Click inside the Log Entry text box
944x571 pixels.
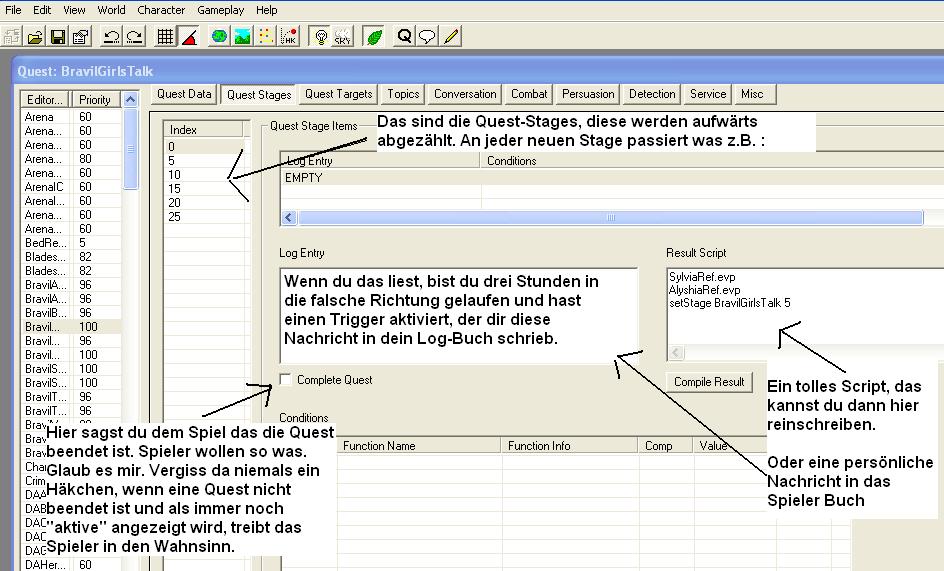pyautogui.click(x=459, y=315)
